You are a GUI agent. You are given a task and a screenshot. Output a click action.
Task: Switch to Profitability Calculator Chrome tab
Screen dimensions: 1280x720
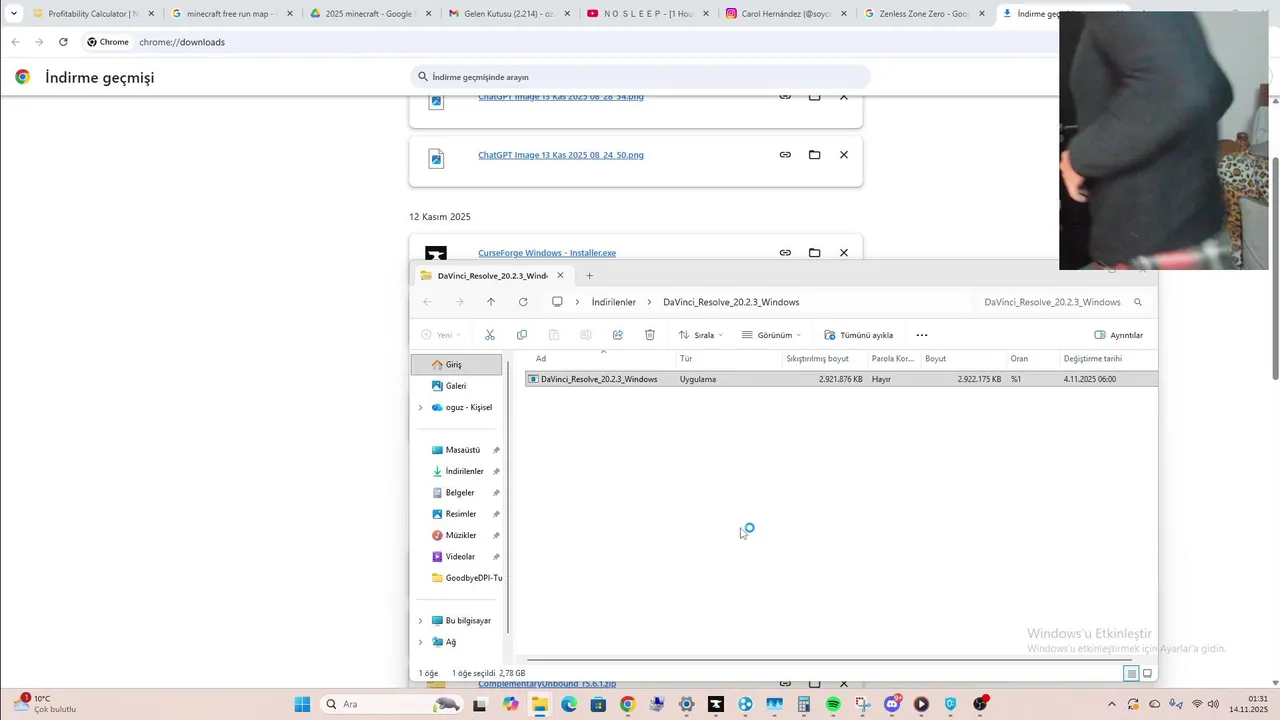tap(93, 14)
